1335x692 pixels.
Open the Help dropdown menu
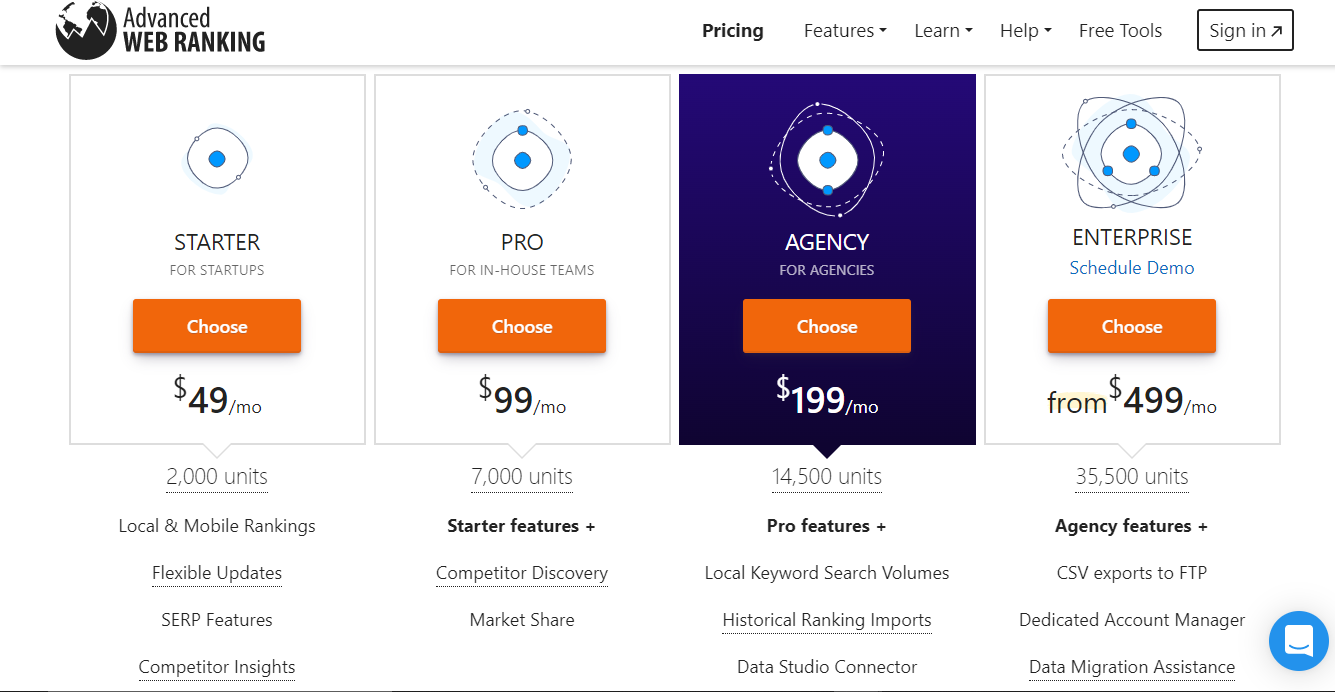coord(1025,31)
